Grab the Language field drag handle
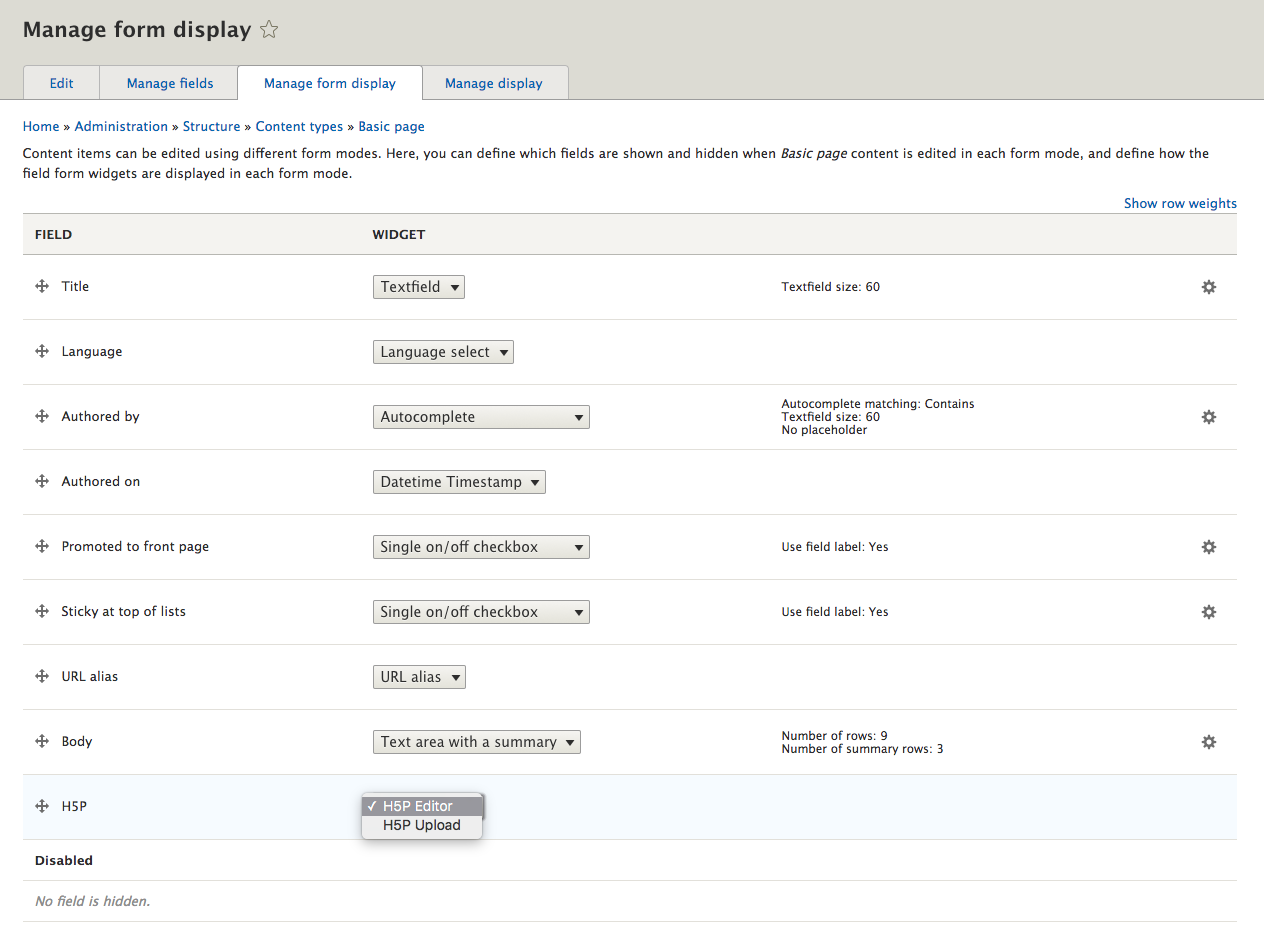Screen dimensions: 1264x929 tap(41, 351)
